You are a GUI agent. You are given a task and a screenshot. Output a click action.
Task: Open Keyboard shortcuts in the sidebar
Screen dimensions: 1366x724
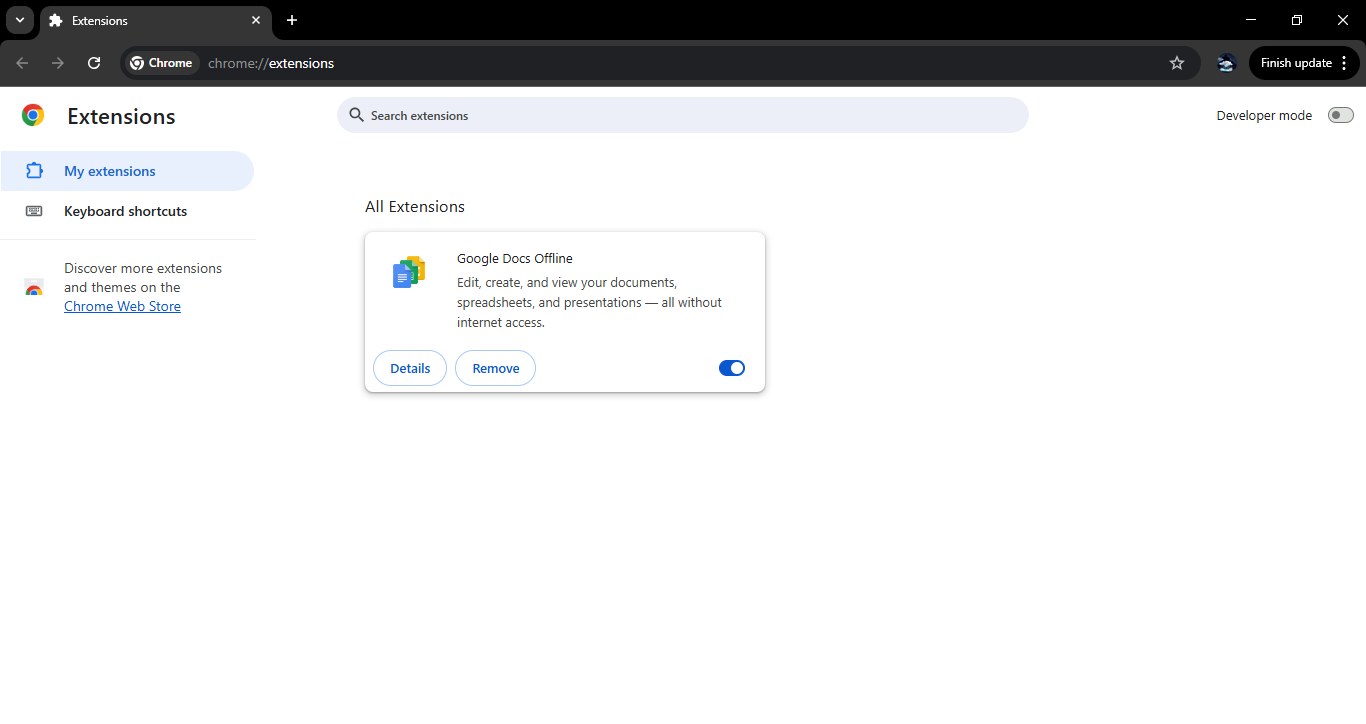click(125, 211)
